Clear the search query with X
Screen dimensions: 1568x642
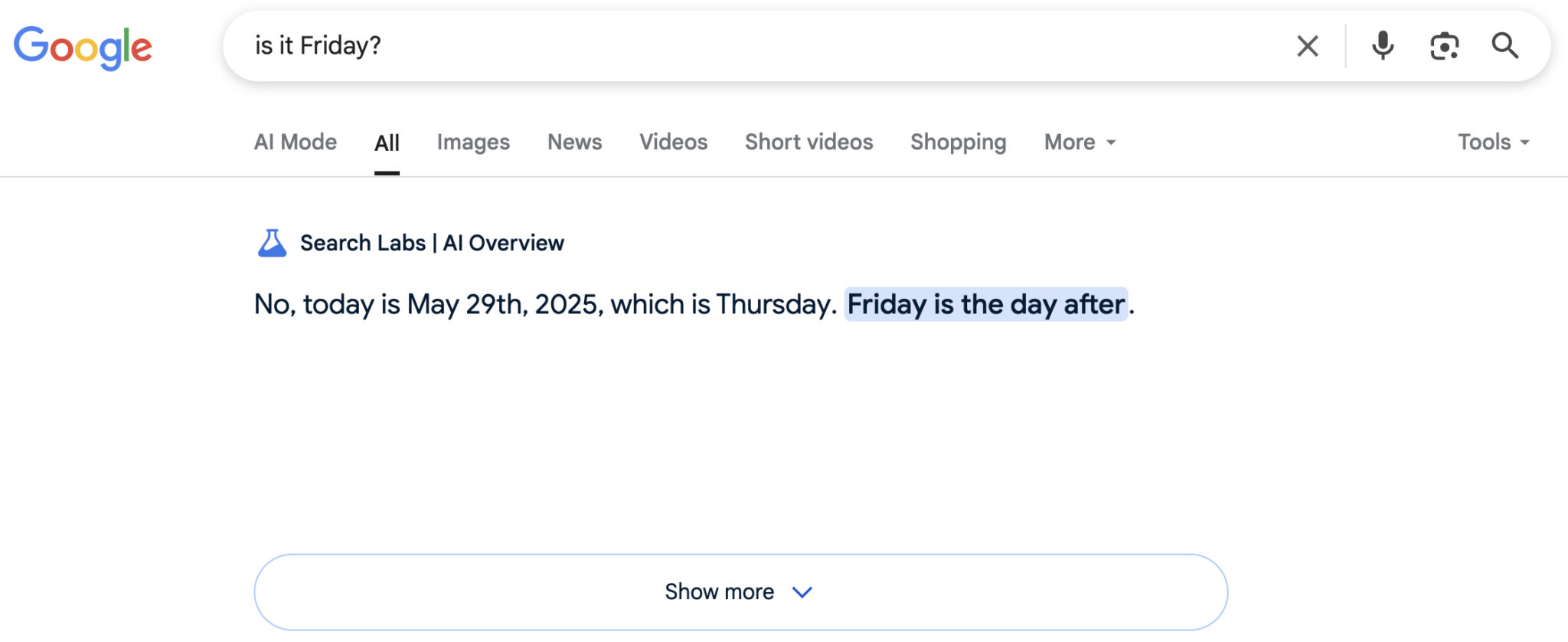pyautogui.click(x=1308, y=46)
